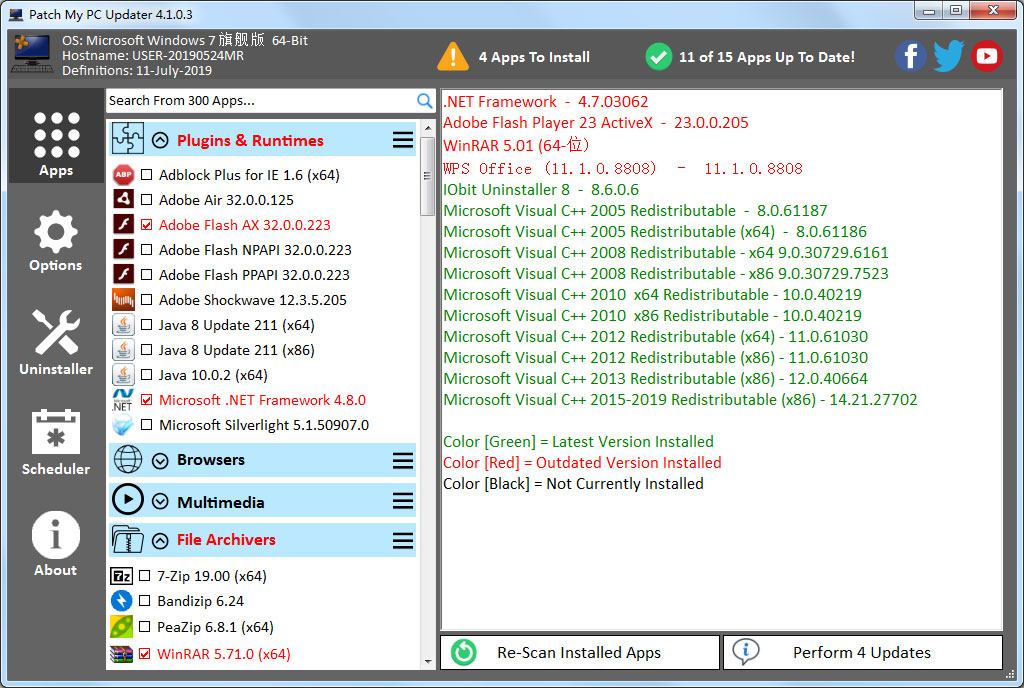Image resolution: width=1024 pixels, height=688 pixels.
Task: Open the Facebook page icon
Action: tap(910, 56)
